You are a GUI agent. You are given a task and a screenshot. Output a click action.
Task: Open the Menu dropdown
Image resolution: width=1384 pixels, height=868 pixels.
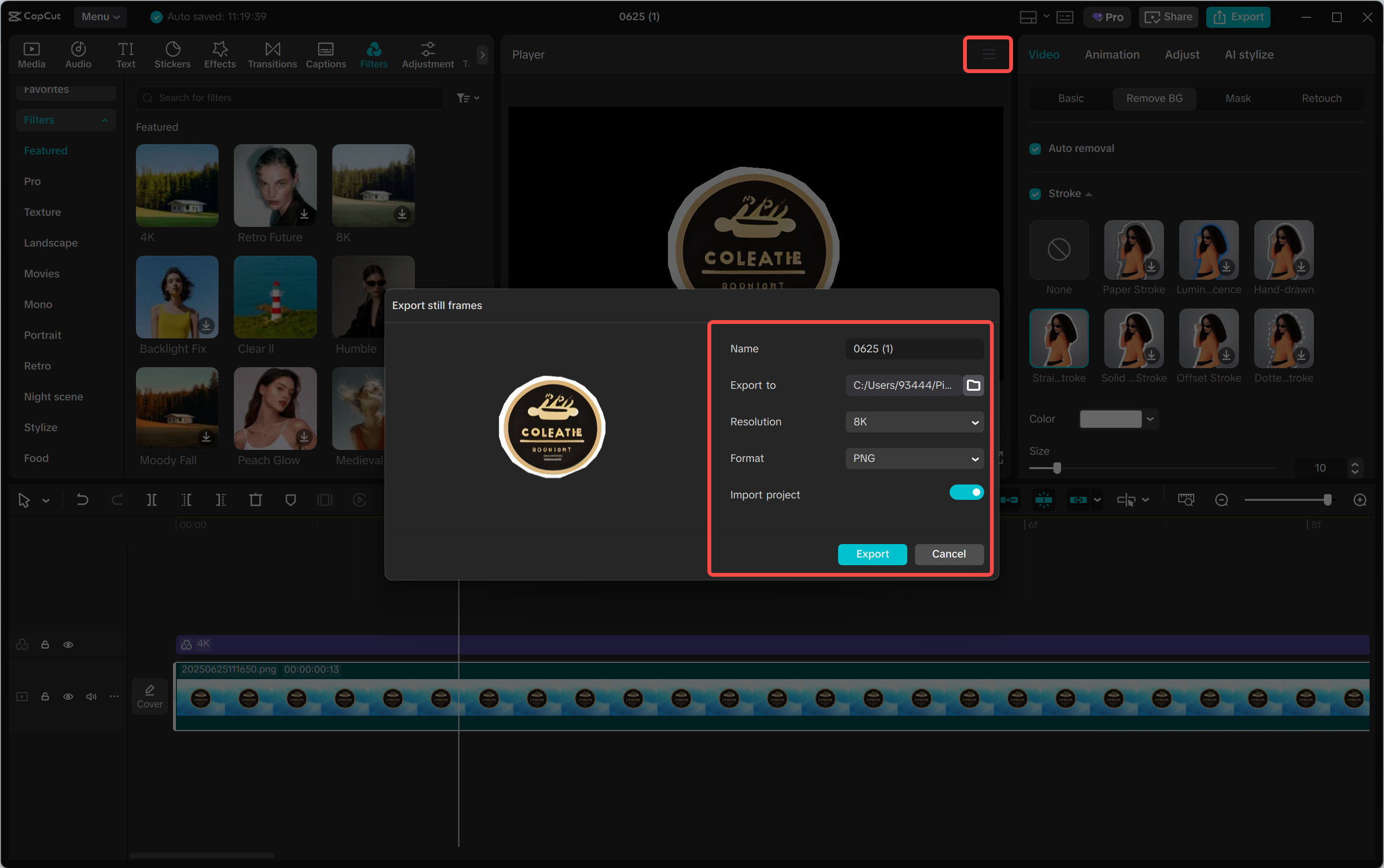[x=100, y=17]
